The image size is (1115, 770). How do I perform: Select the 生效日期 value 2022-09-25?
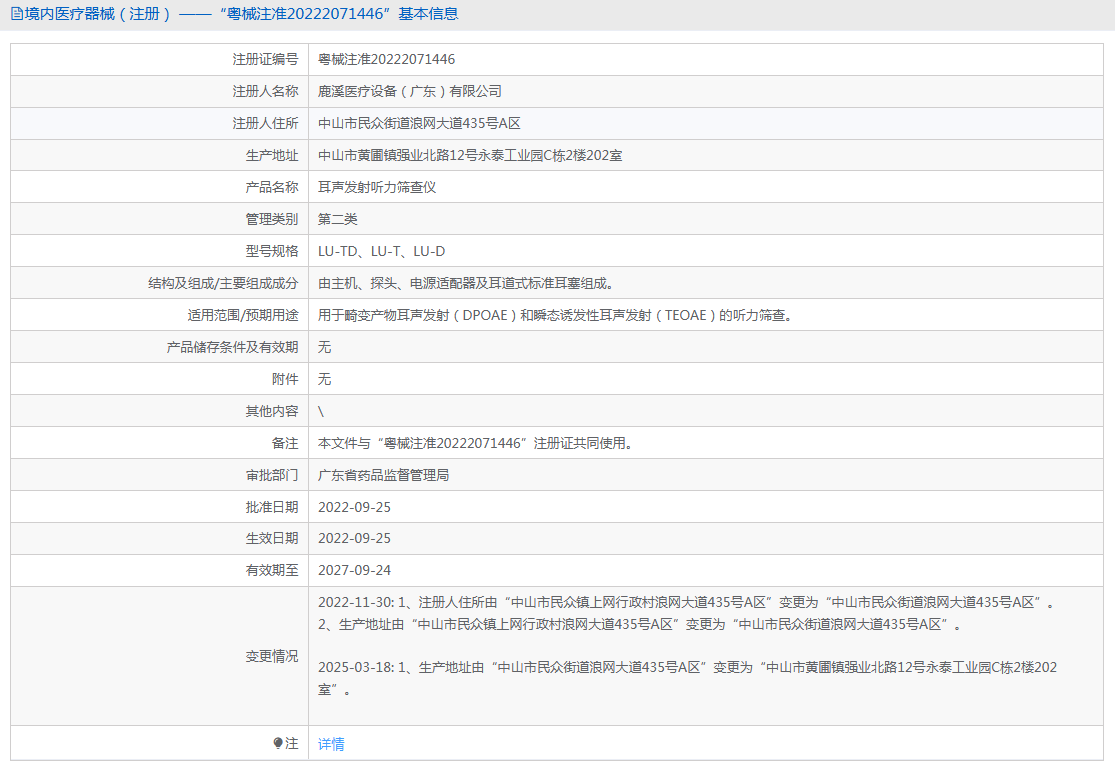pos(354,538)
